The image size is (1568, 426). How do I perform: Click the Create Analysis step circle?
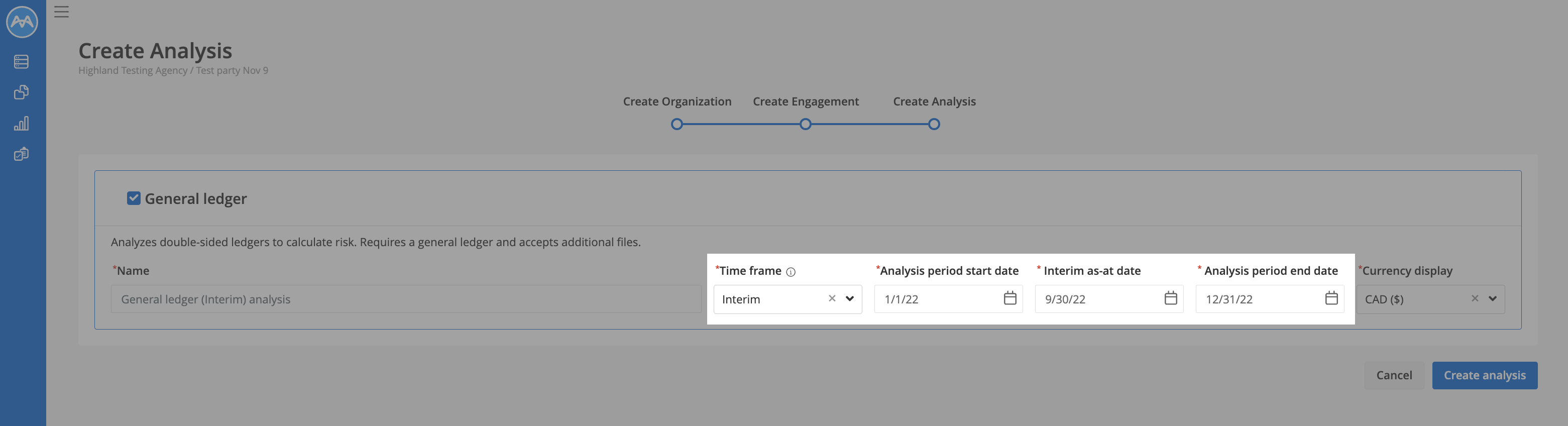(x=934, y=124)
